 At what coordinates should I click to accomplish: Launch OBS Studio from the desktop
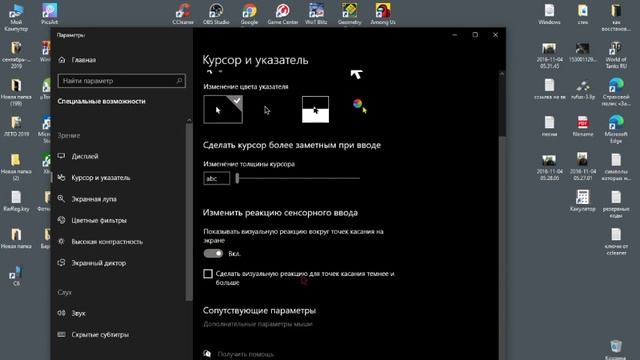216,14
